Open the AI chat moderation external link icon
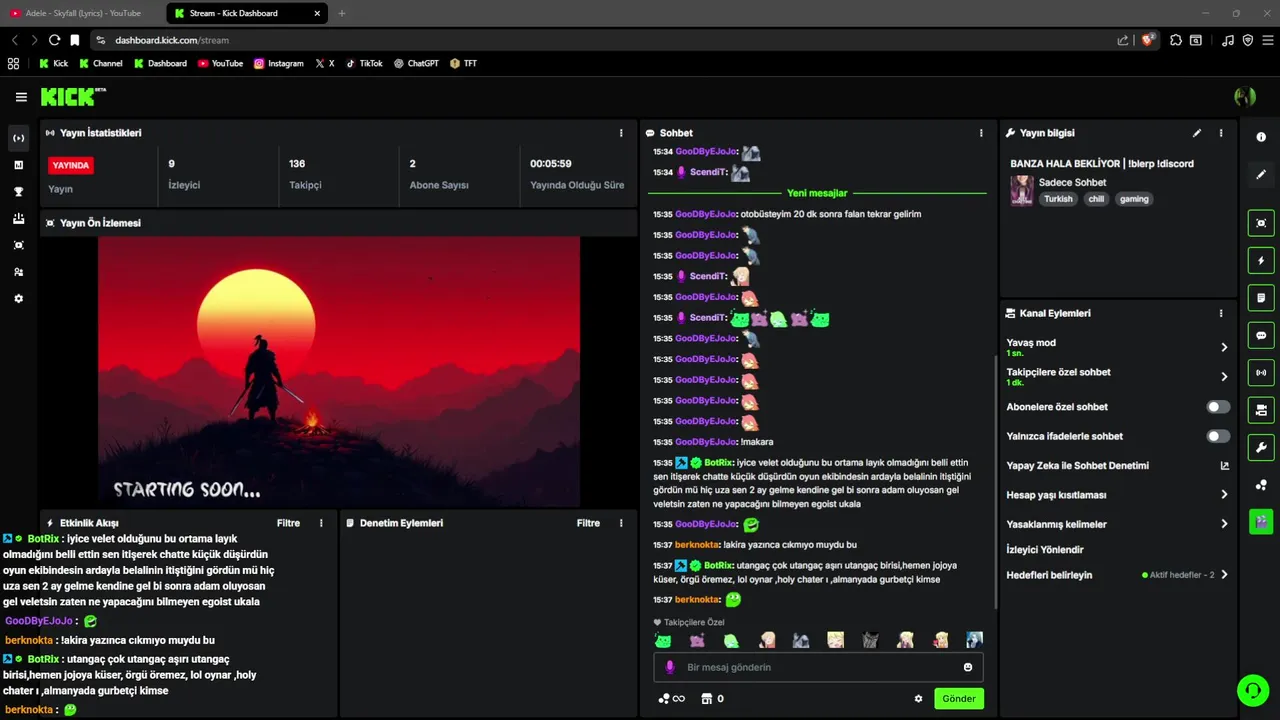 1224,466
